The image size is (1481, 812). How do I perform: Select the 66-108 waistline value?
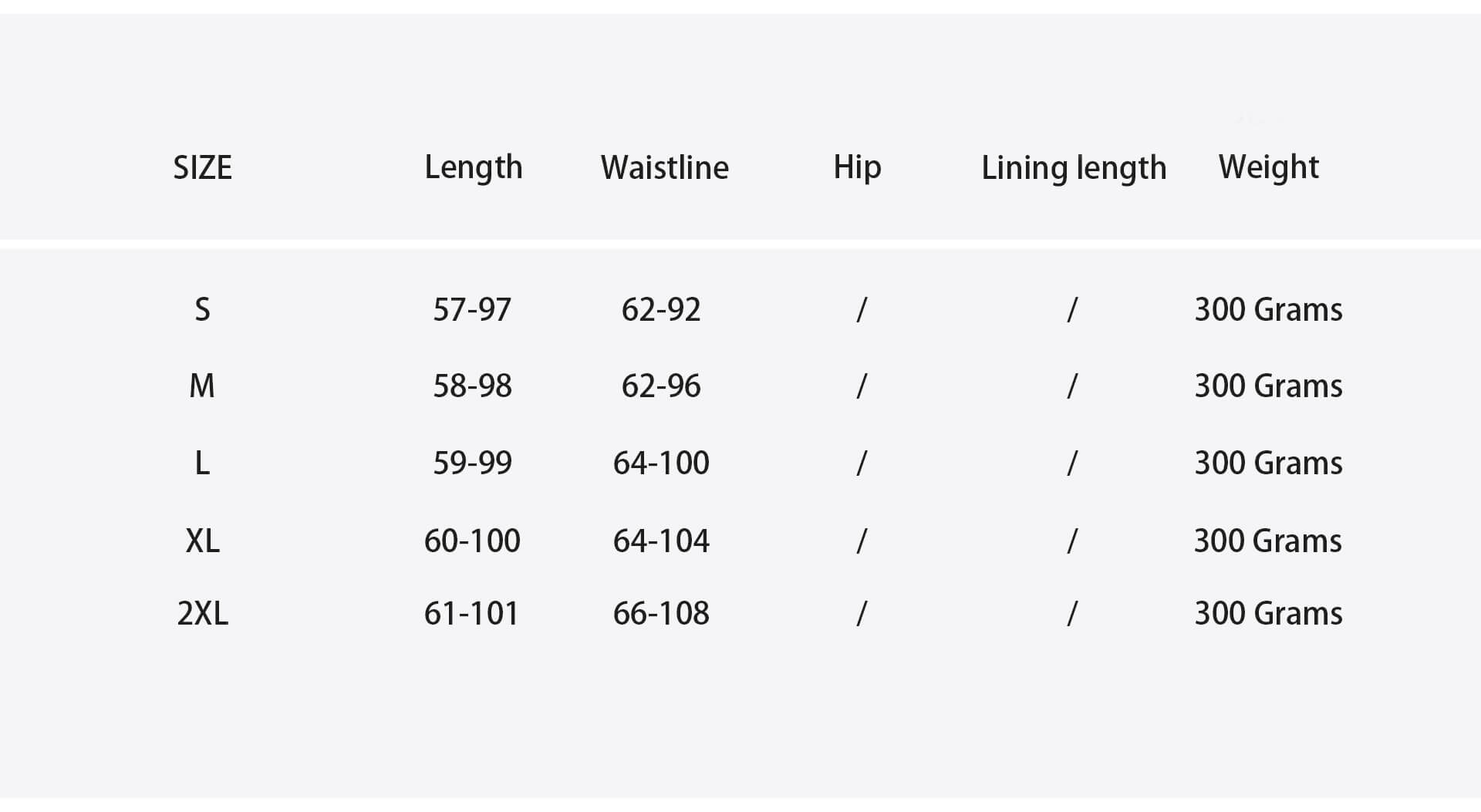(661, 614)
